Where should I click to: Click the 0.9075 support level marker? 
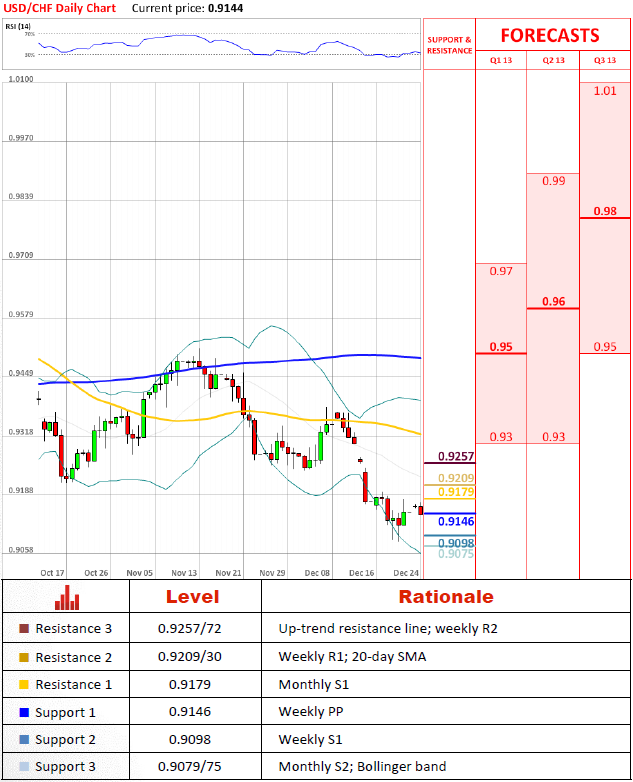pyautogui.click(x=456, y=554)
